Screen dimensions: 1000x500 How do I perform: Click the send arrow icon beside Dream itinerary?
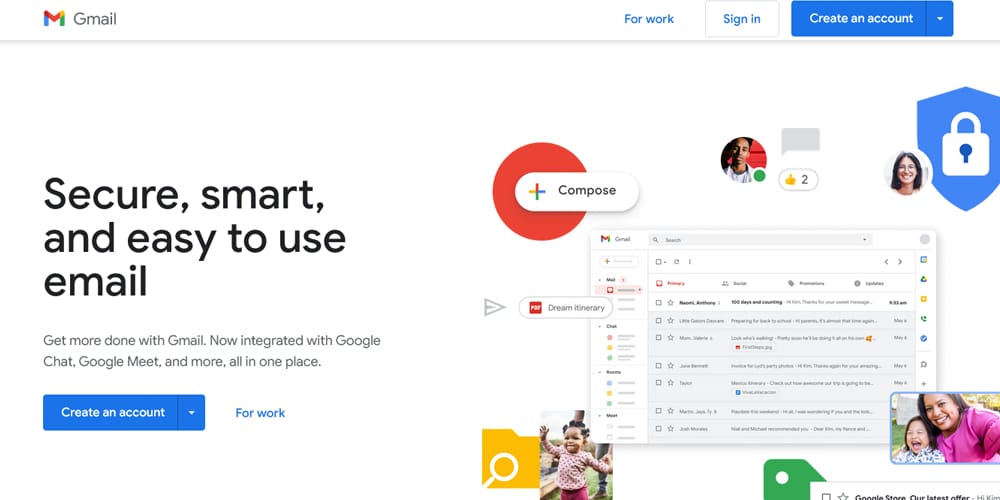[494, 307]
